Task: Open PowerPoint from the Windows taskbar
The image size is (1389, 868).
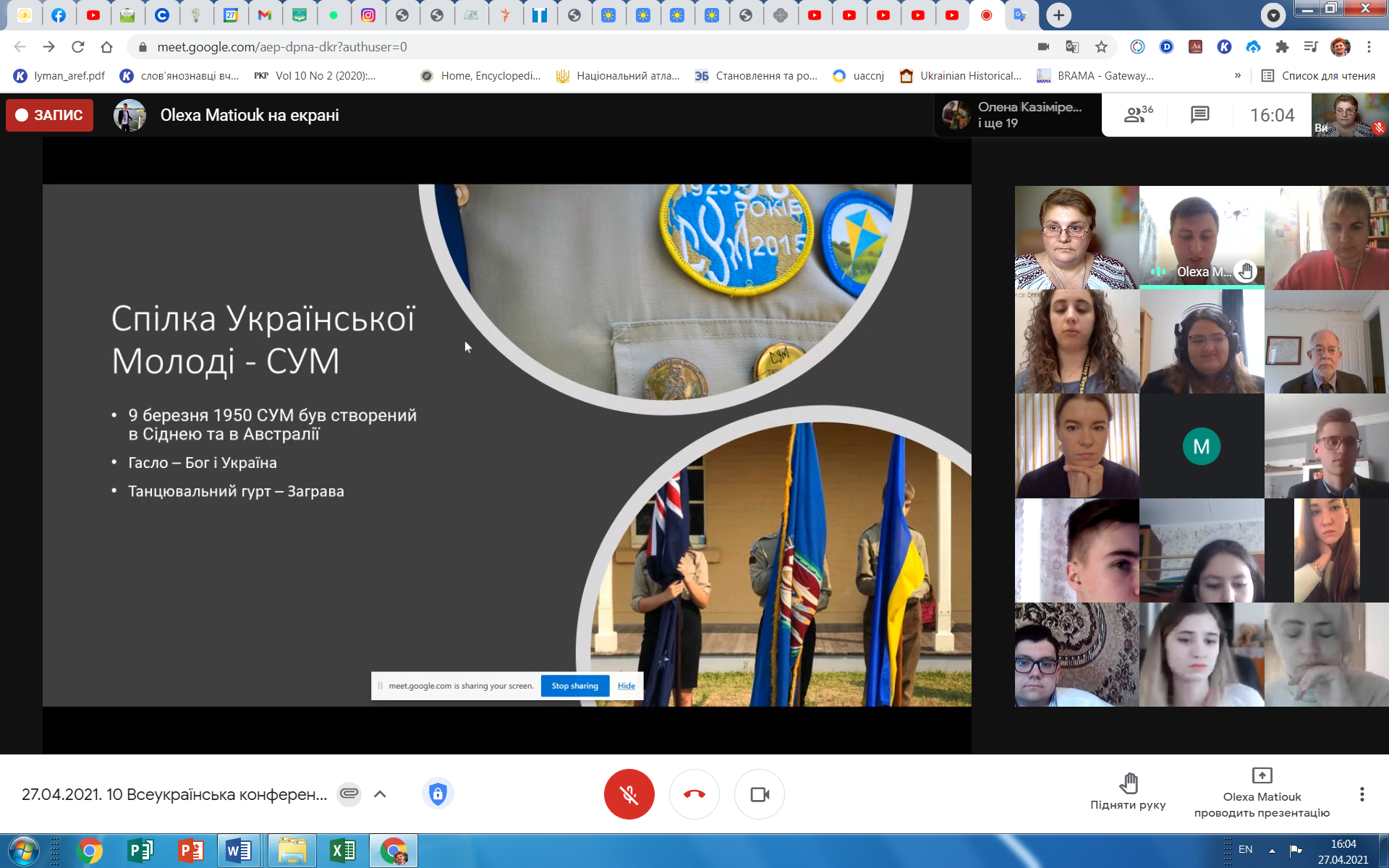Action: 190,851
